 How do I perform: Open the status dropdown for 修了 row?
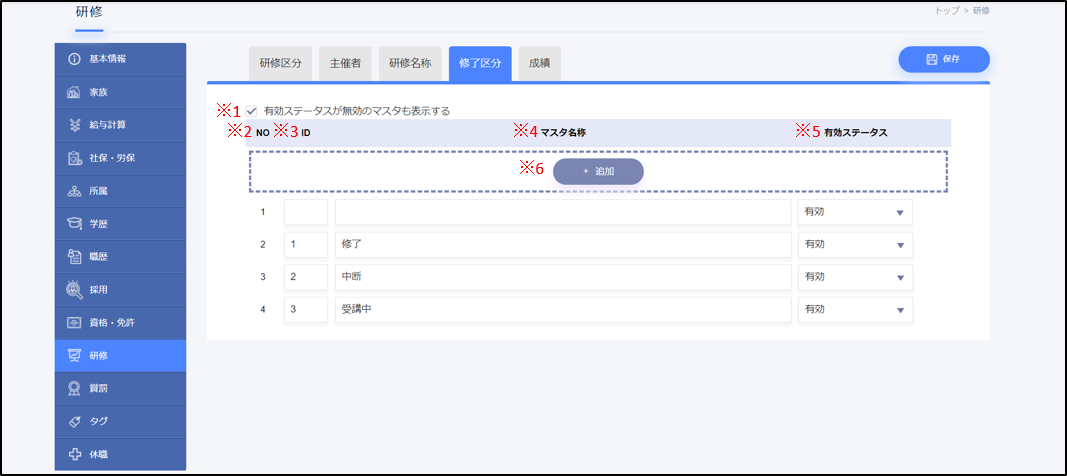tap(855, 245)
